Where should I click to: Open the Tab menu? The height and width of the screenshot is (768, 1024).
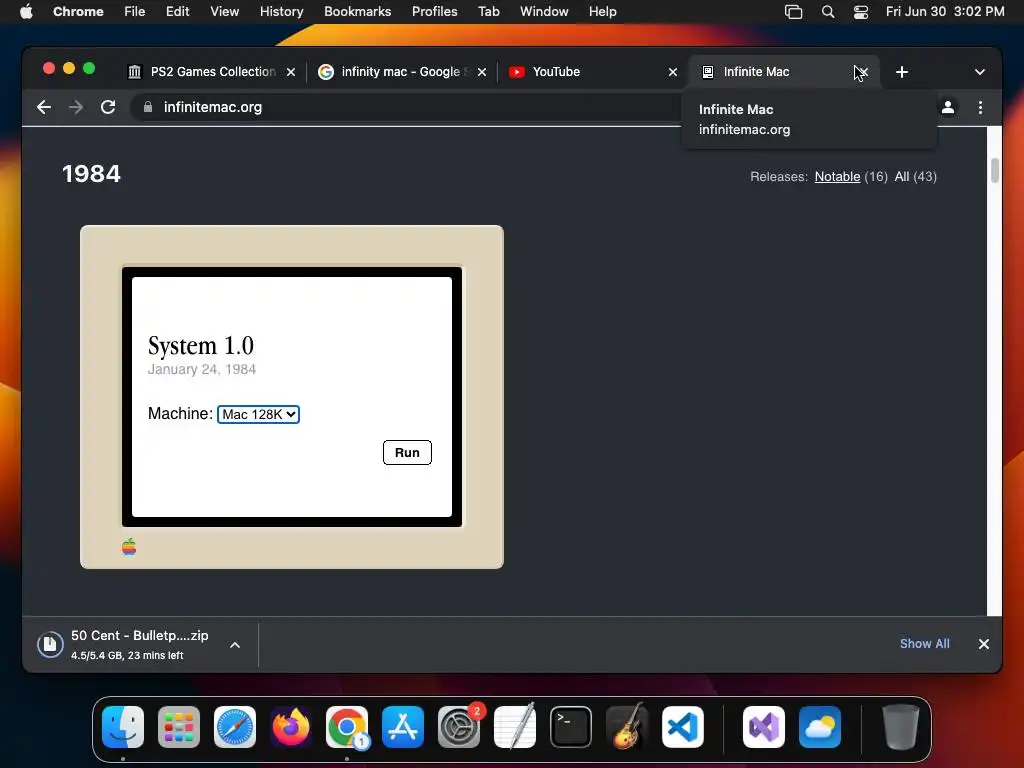pyautogui.click(x=488, y=12)
